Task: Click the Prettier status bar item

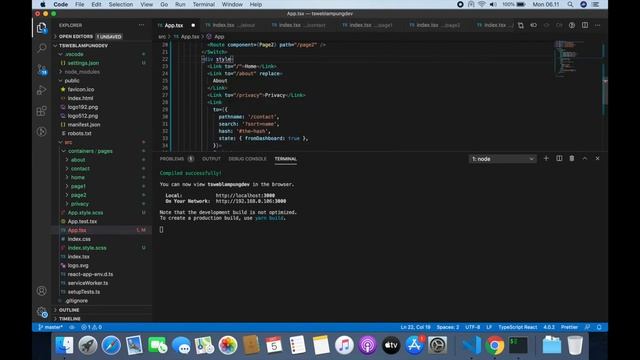Action: point(569,327)
